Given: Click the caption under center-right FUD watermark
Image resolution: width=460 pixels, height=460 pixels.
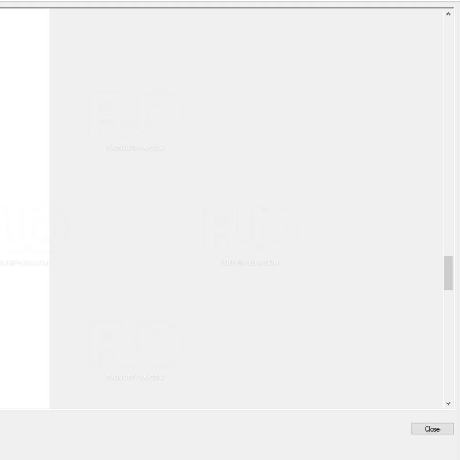Looking at the screenshot, I should point(250,263).
